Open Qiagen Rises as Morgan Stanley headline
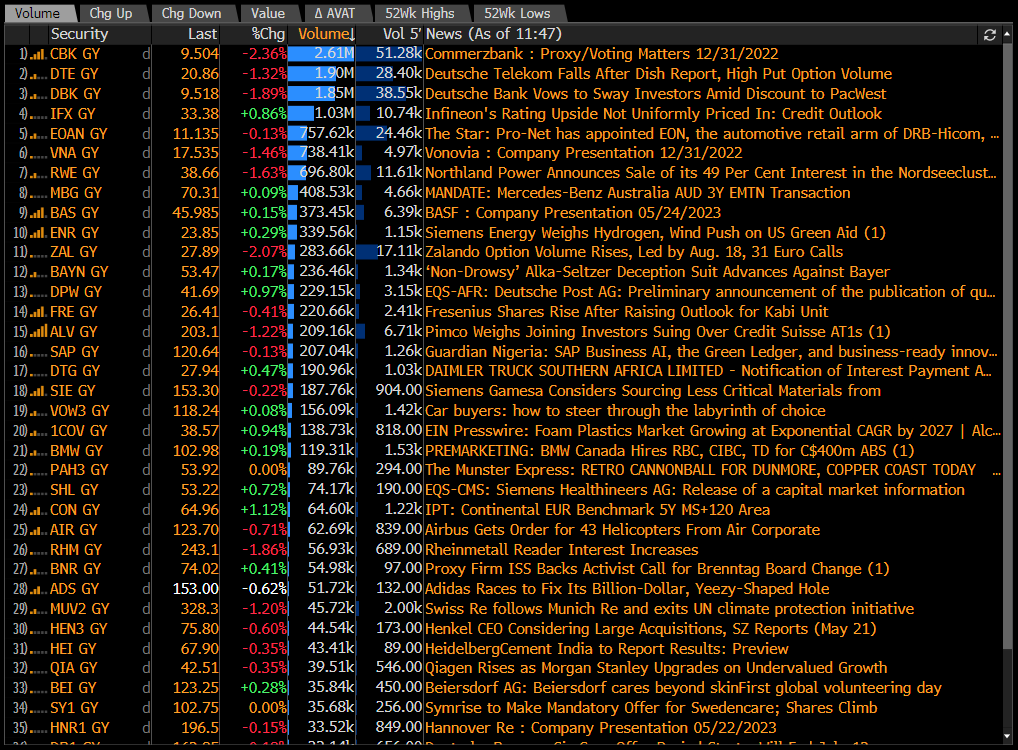 tap(656, 668)
